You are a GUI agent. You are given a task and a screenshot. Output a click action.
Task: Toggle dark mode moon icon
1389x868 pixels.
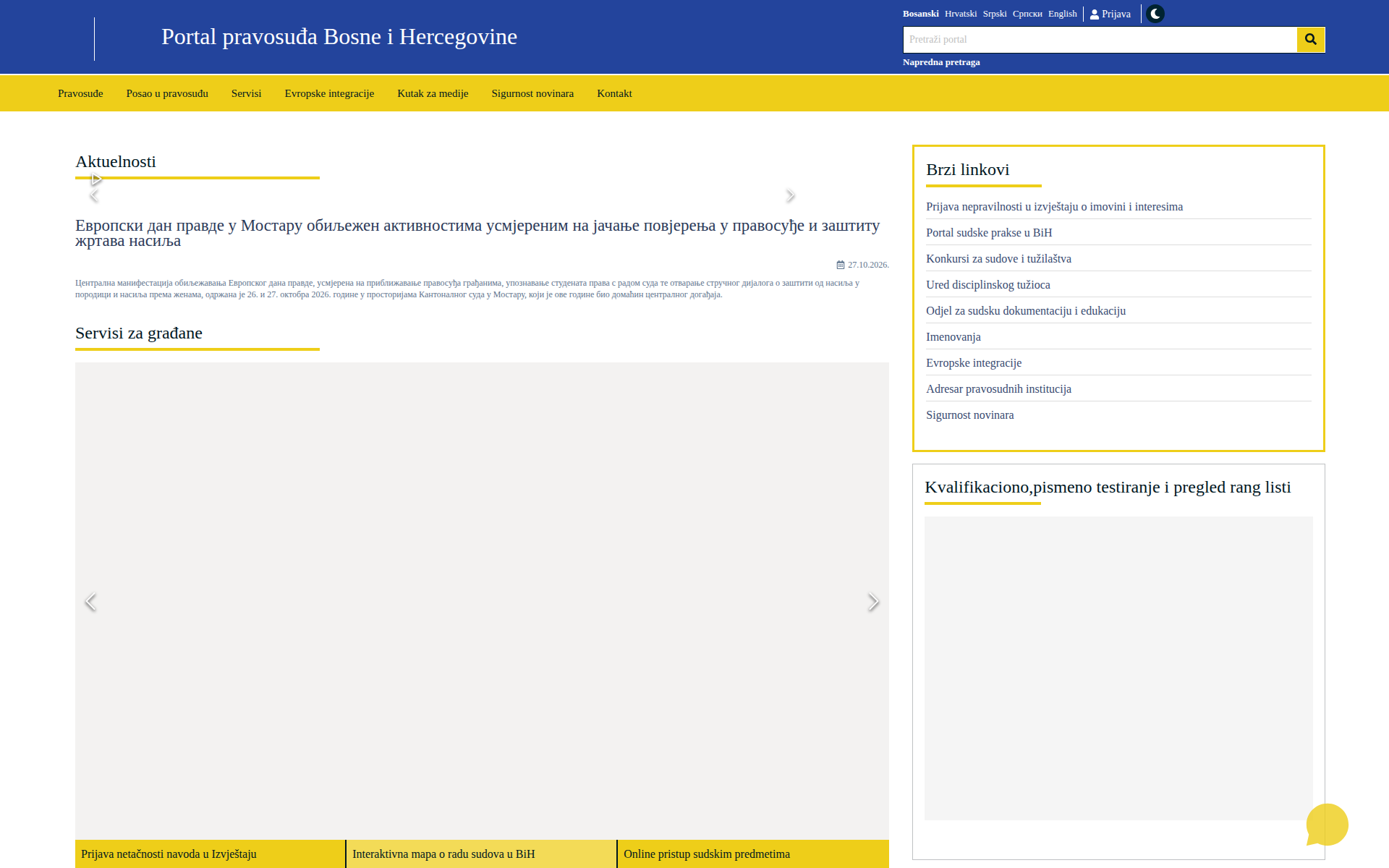pos(1155,14)
